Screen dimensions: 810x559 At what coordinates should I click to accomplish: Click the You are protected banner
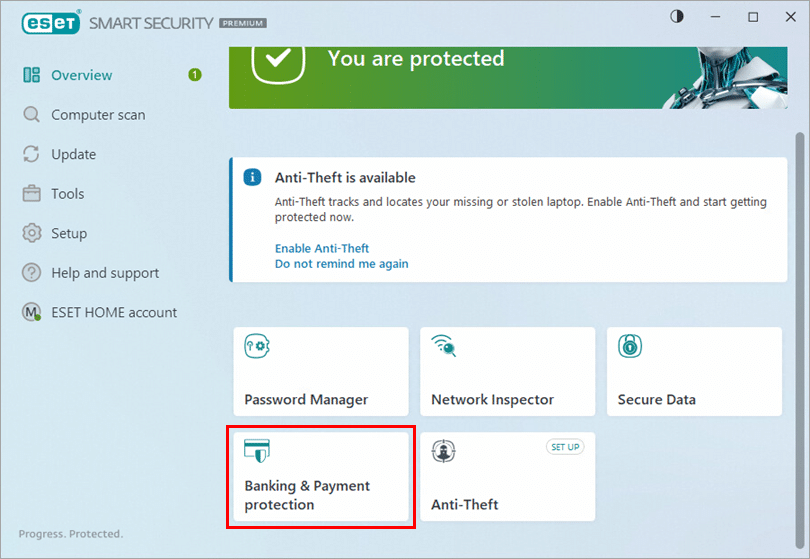click(508, 77)
